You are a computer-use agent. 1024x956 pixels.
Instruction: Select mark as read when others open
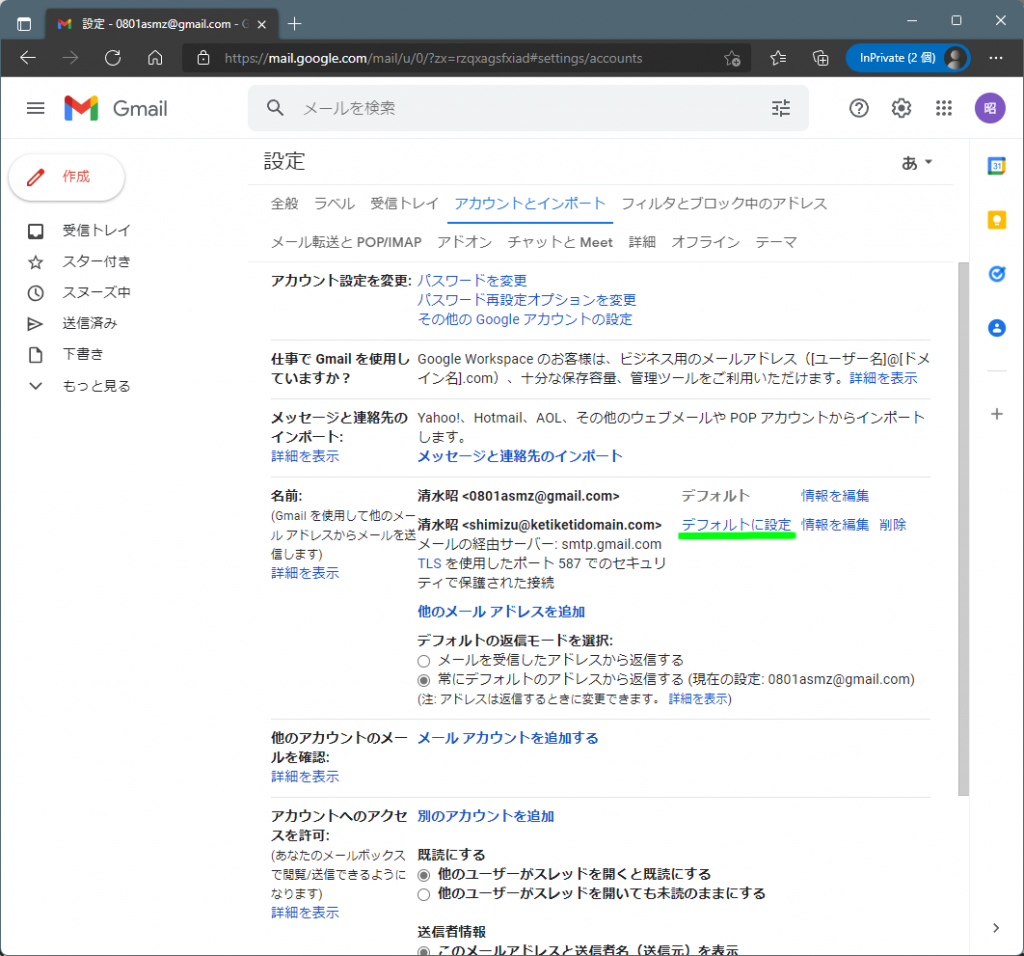[424, 875]
